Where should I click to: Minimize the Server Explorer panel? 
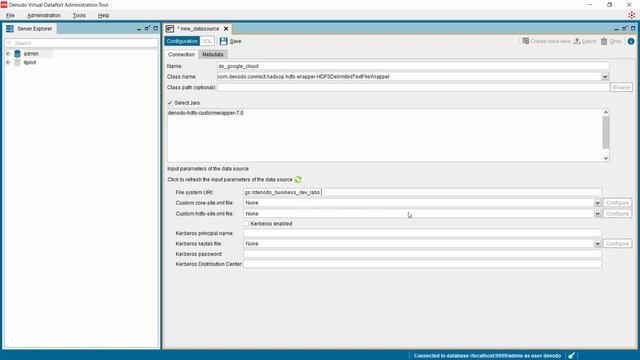coord(139,29)
